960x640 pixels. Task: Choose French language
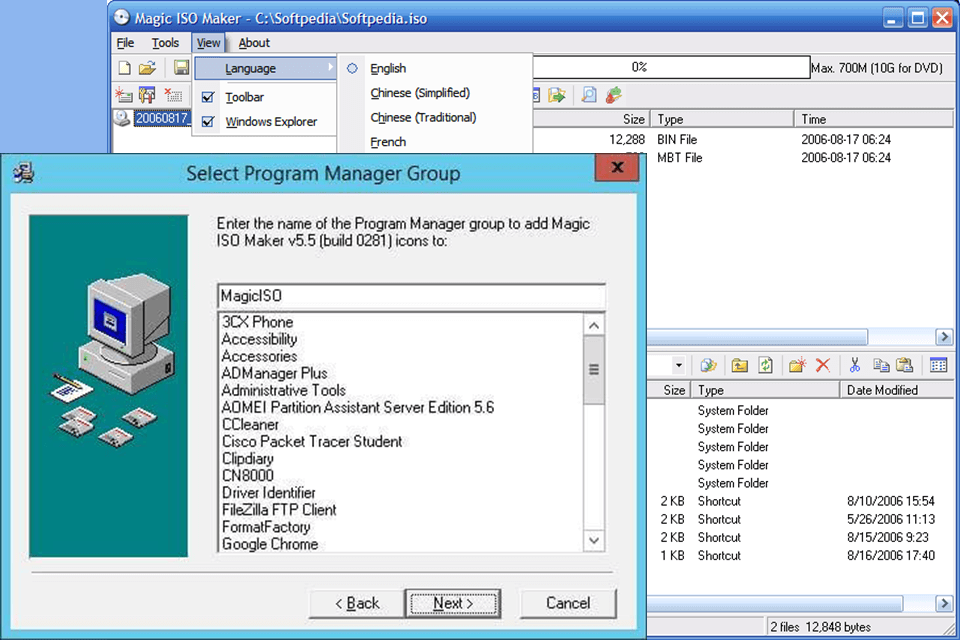pyautogui.click(x=388, y=142)
